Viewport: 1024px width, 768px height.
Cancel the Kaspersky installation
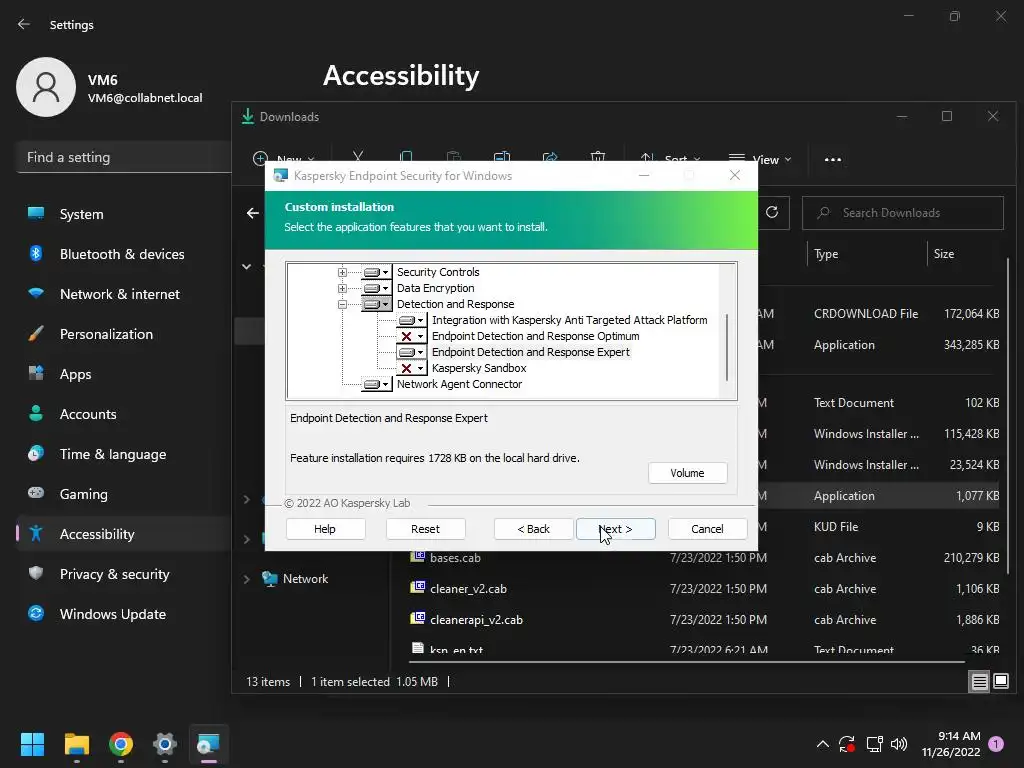[707, 529]
